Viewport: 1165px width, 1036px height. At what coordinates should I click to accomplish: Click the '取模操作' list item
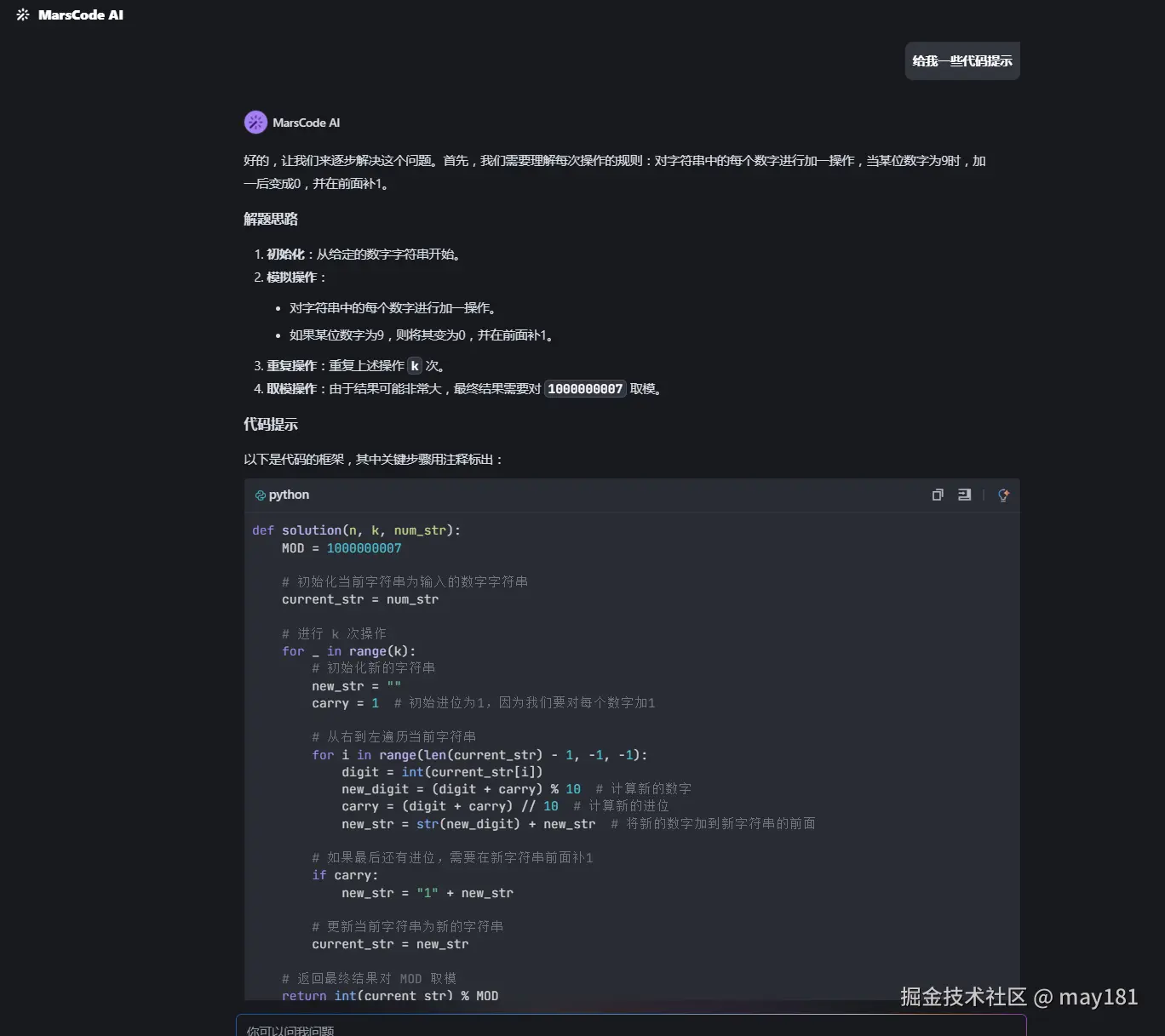pos(459,389)
